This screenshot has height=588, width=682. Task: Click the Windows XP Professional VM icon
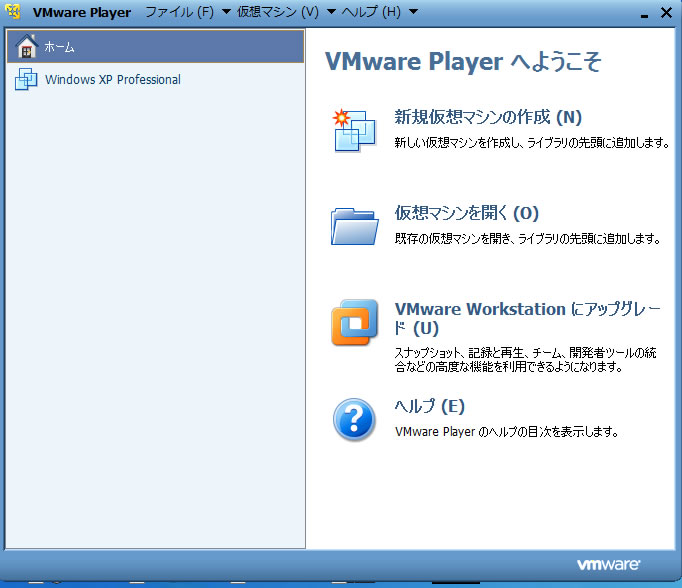[26, 79]
